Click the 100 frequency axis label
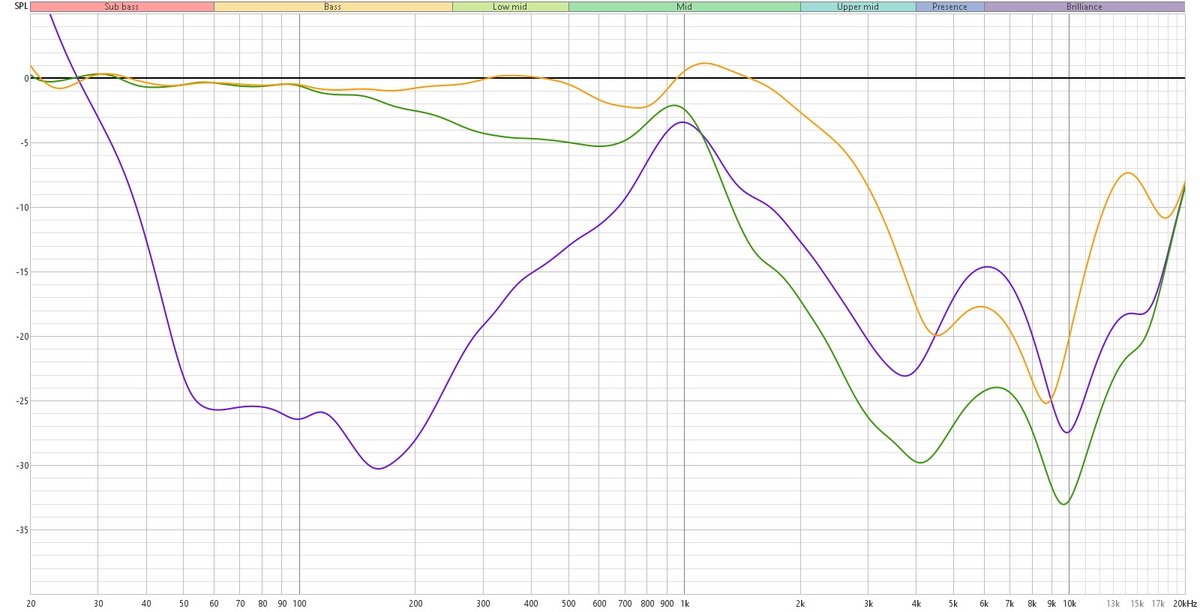This screenshot has width=1200, height=612. [299, 604]
